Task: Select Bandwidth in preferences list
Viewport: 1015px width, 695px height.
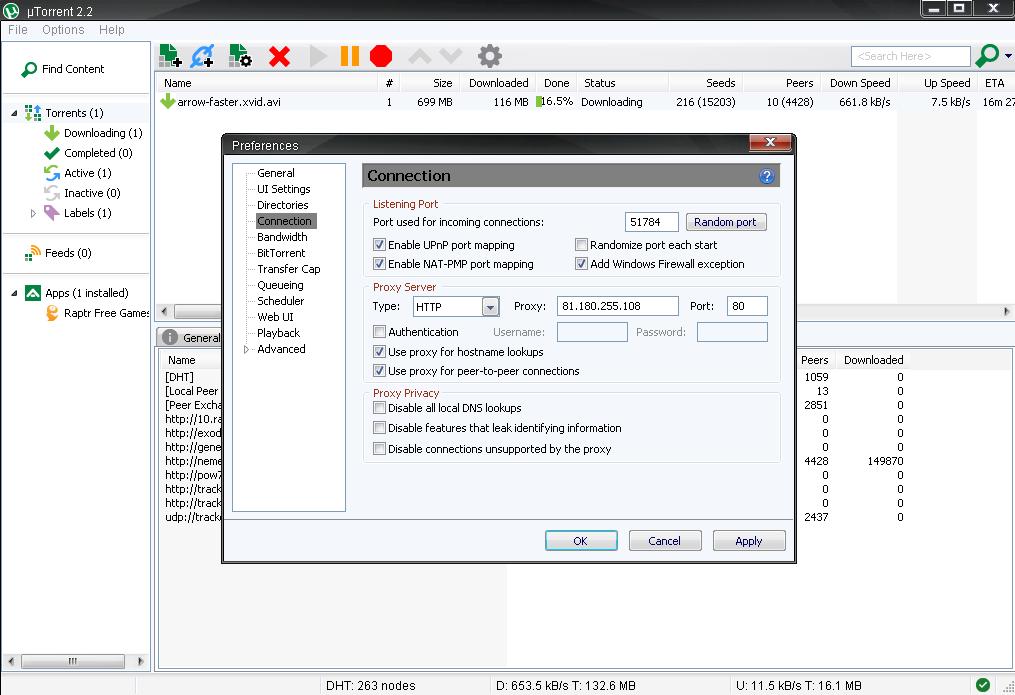Action: click(x=282, y=237)
